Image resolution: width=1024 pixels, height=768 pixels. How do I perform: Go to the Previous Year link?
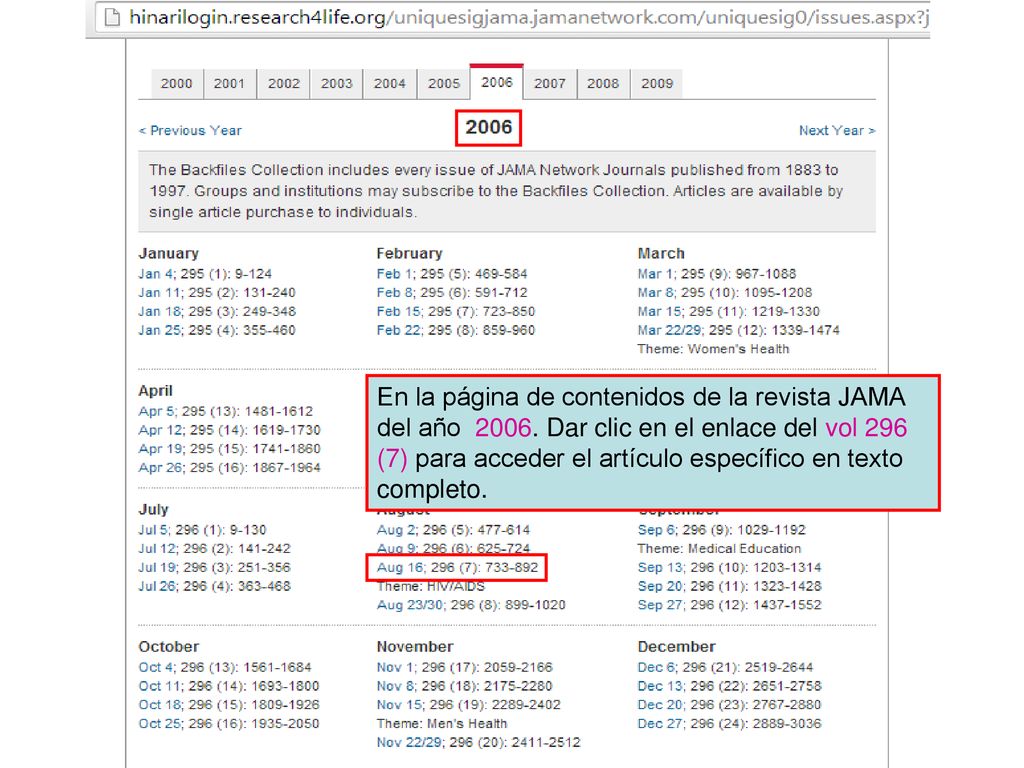pos(190,131)
